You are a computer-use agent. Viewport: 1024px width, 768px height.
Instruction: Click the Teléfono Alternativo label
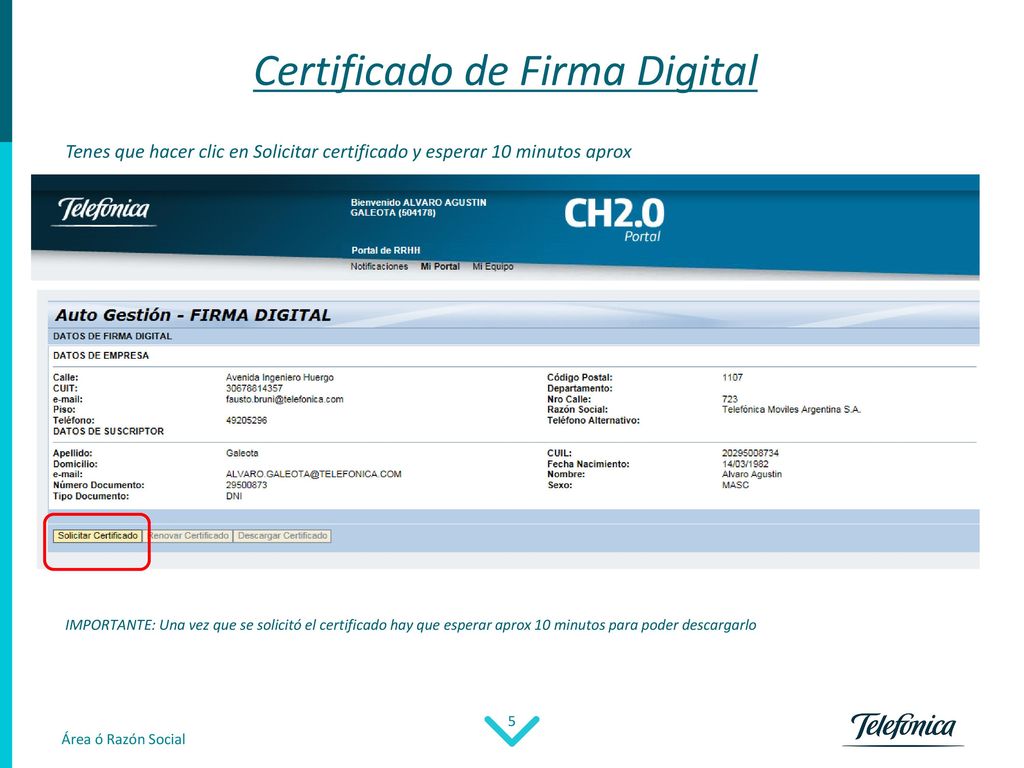pyautogui.click(x=594, y=421)
